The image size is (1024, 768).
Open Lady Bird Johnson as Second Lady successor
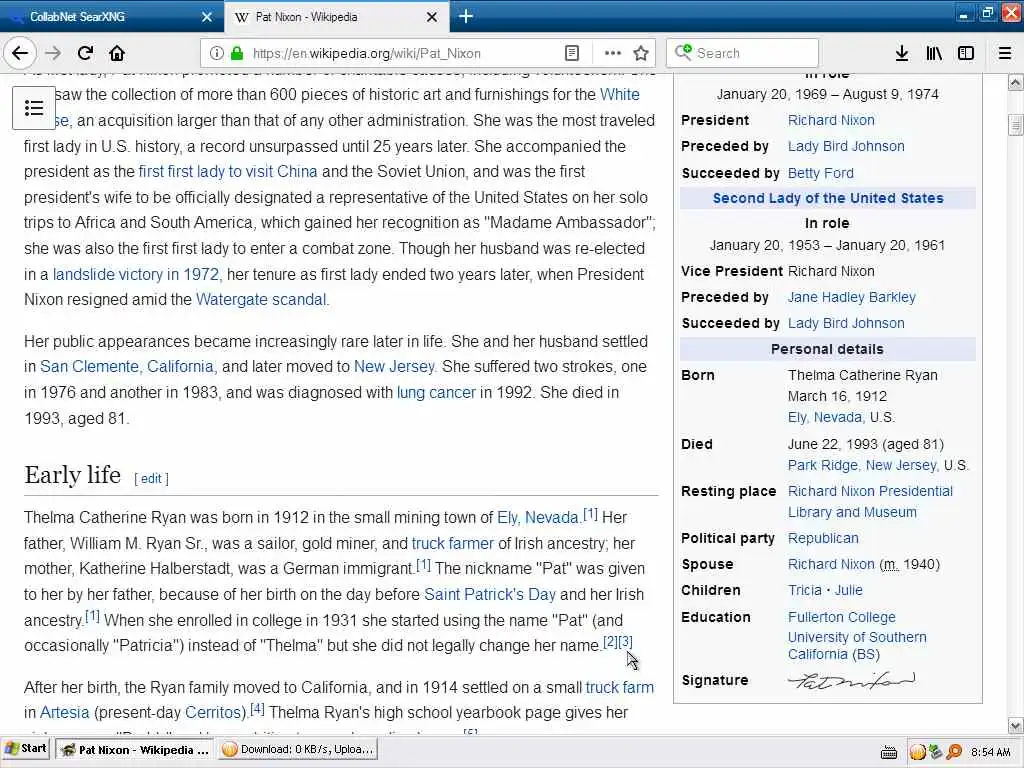click(x=846, y=323)
